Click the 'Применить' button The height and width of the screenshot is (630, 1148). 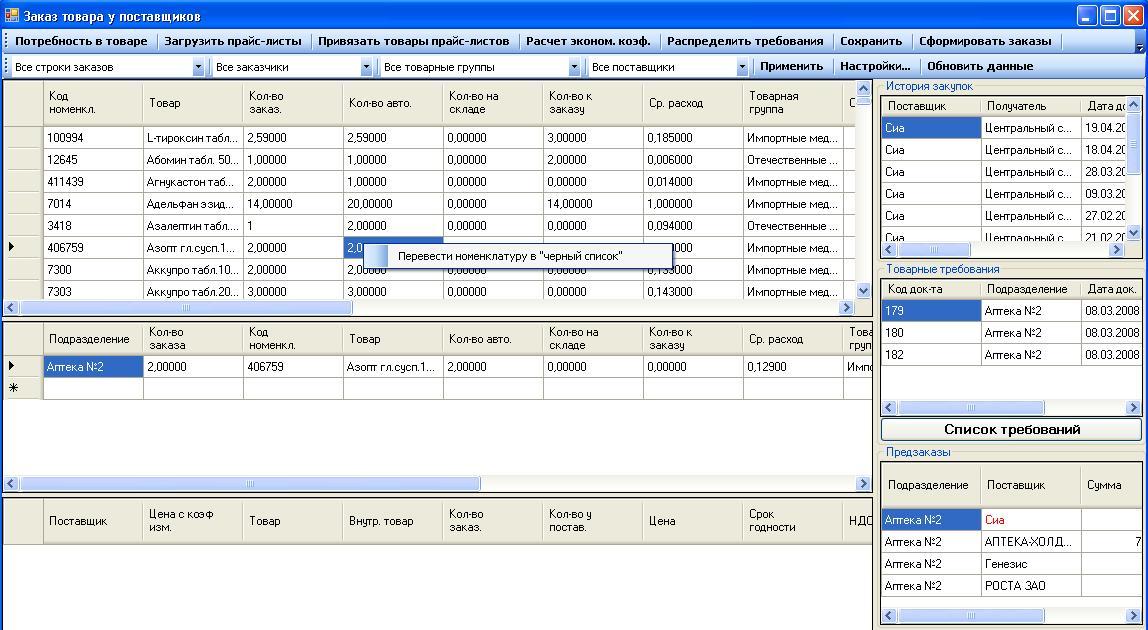point(791,66)
